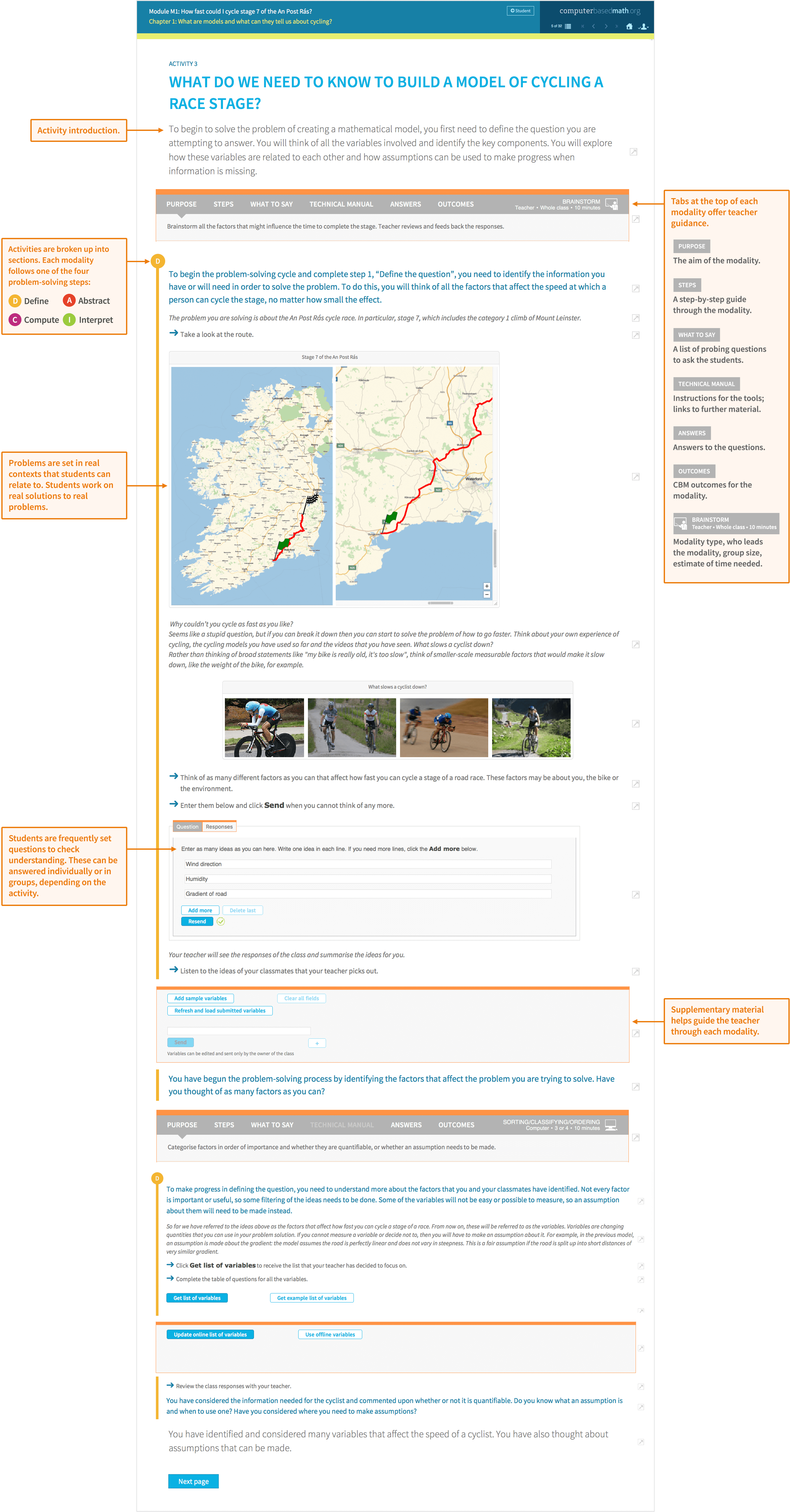
Task: Open ANSWERS tab in Brainstorm bar
Action: click(x=406, y=204)
